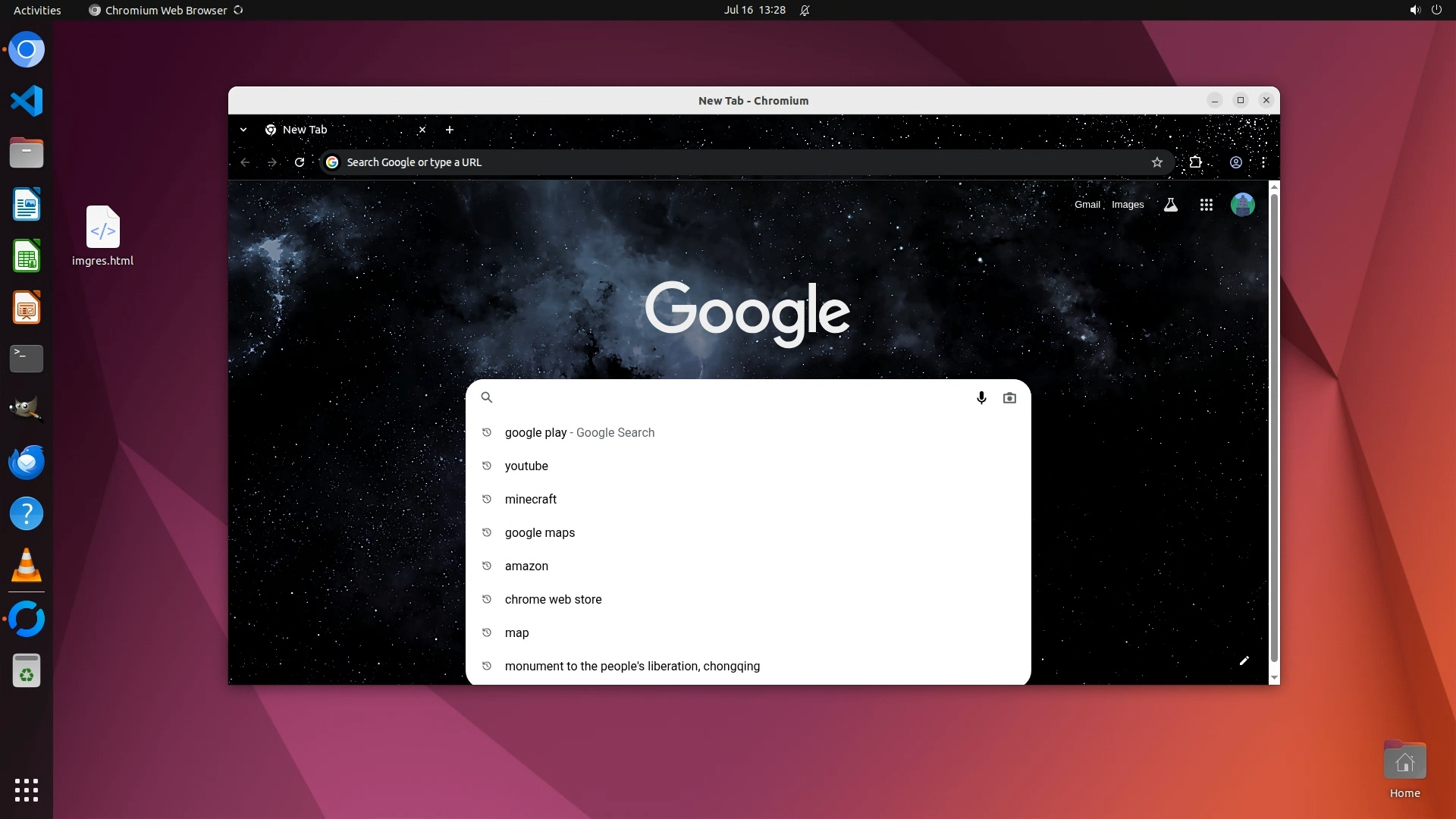Image resolution: width=1456 pixels, height=819 pixels.
Task: Open Search Labs flask icon
Action: (1171, 205)
